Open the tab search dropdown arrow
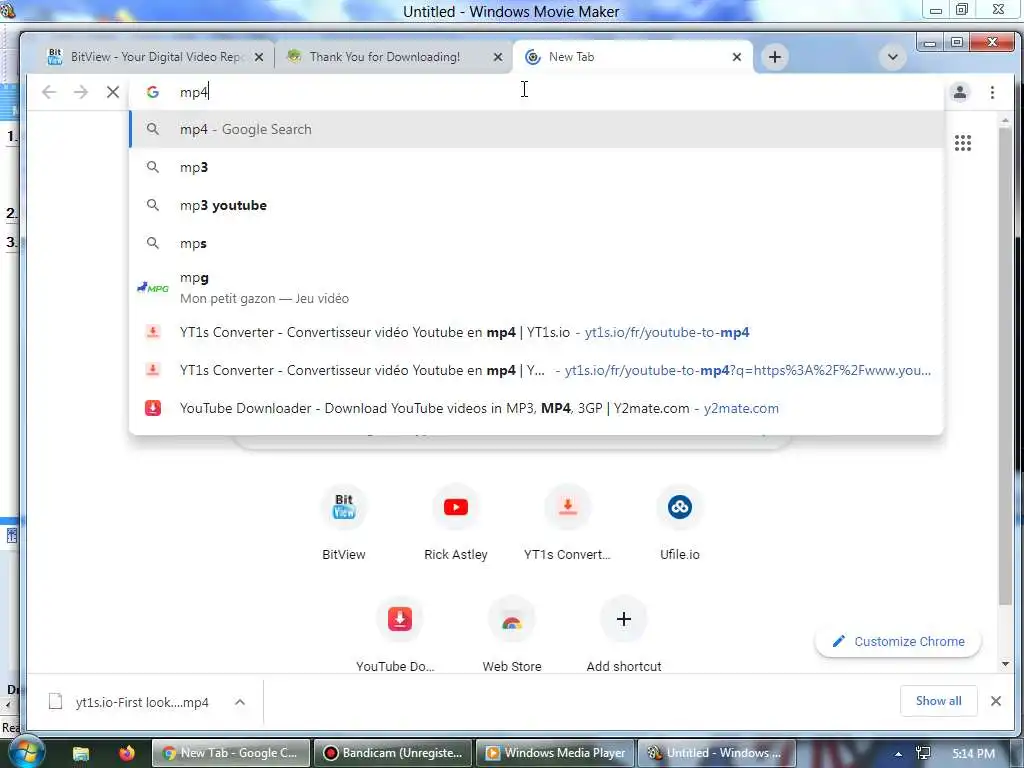Viewport: 1024px width, 768px height. tap(892, 57)
